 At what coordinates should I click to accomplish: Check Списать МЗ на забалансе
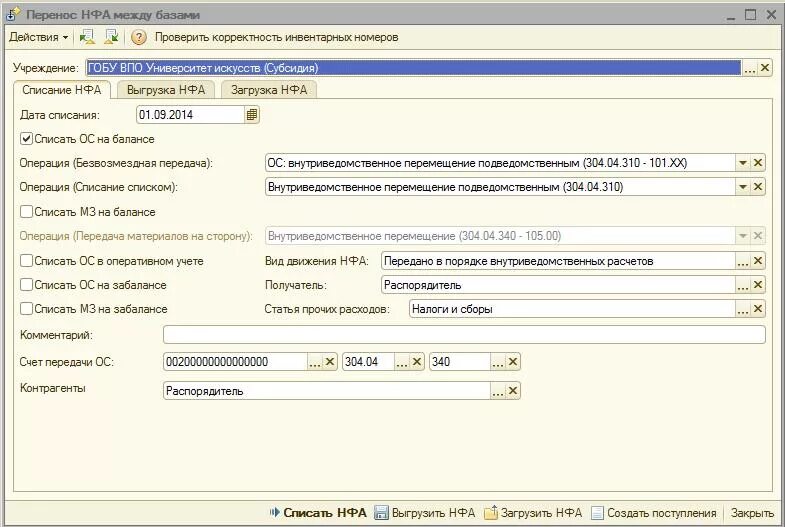click(x=26, y=309)
